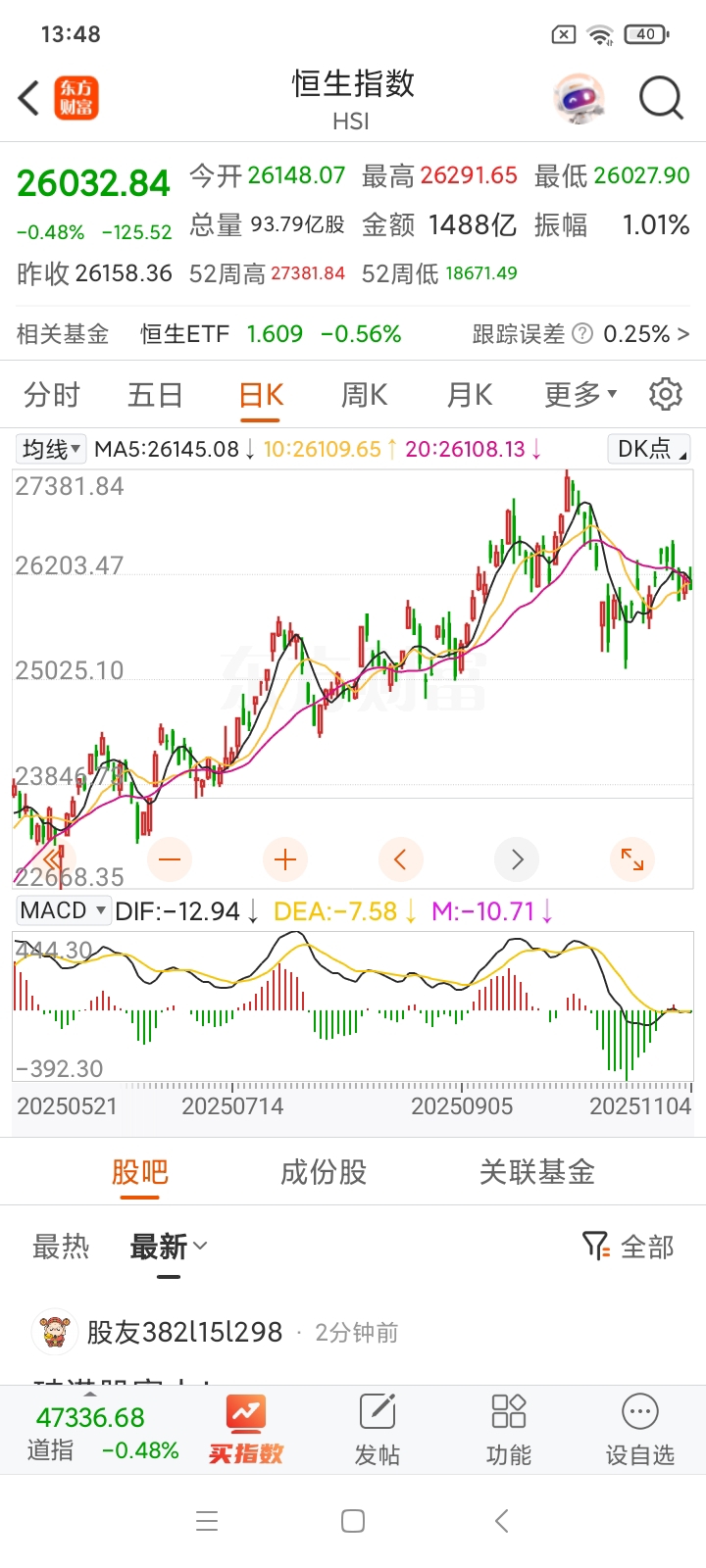Image resolution: width=706 pixels, height=1568 pixels.
Task: Tap the low value 26027.90
Action: (x=642, y=175)
